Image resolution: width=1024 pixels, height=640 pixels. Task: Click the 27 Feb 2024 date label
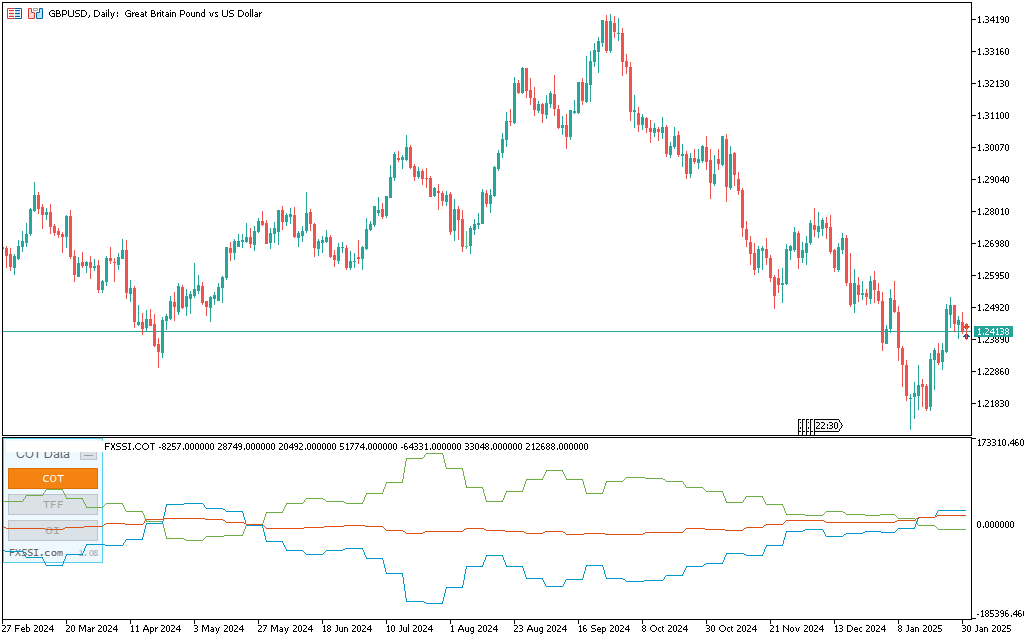[x=28, y=629]
